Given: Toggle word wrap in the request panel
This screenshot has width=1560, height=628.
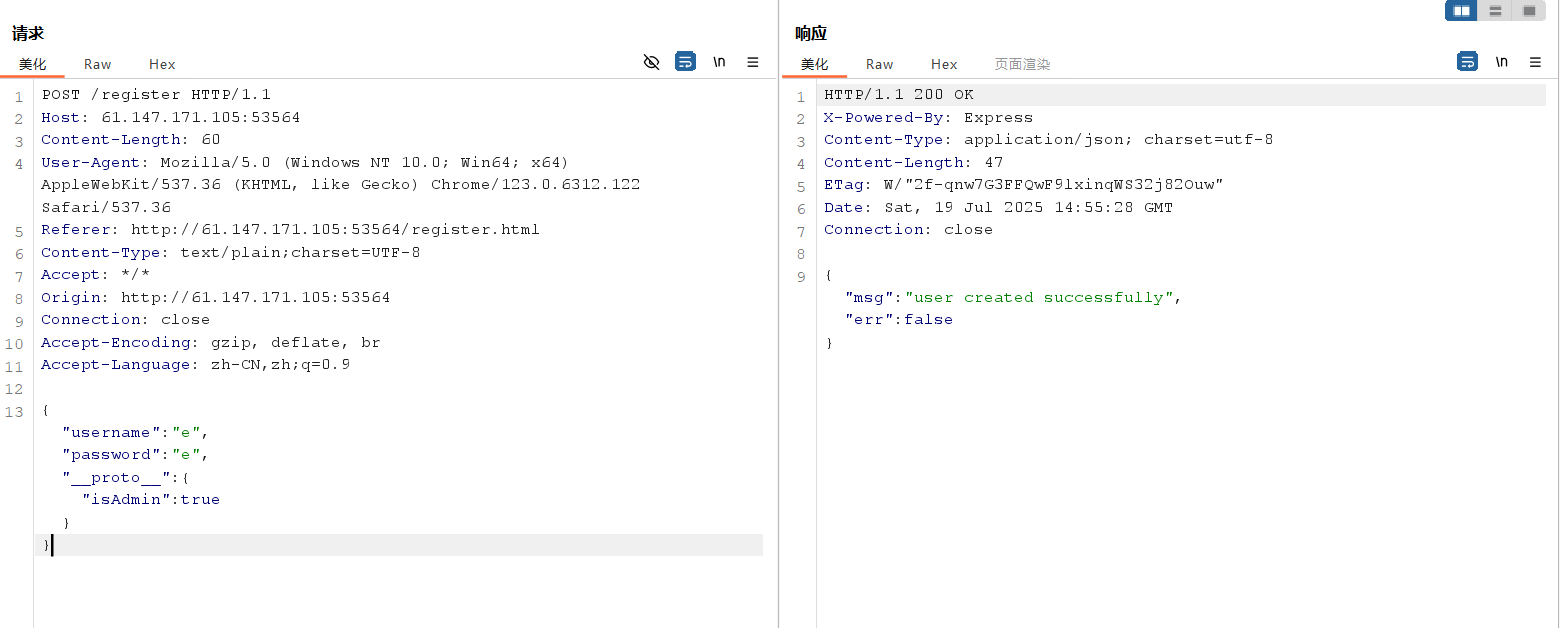Looking at the screenshot, I should click(x=685, y=62).
